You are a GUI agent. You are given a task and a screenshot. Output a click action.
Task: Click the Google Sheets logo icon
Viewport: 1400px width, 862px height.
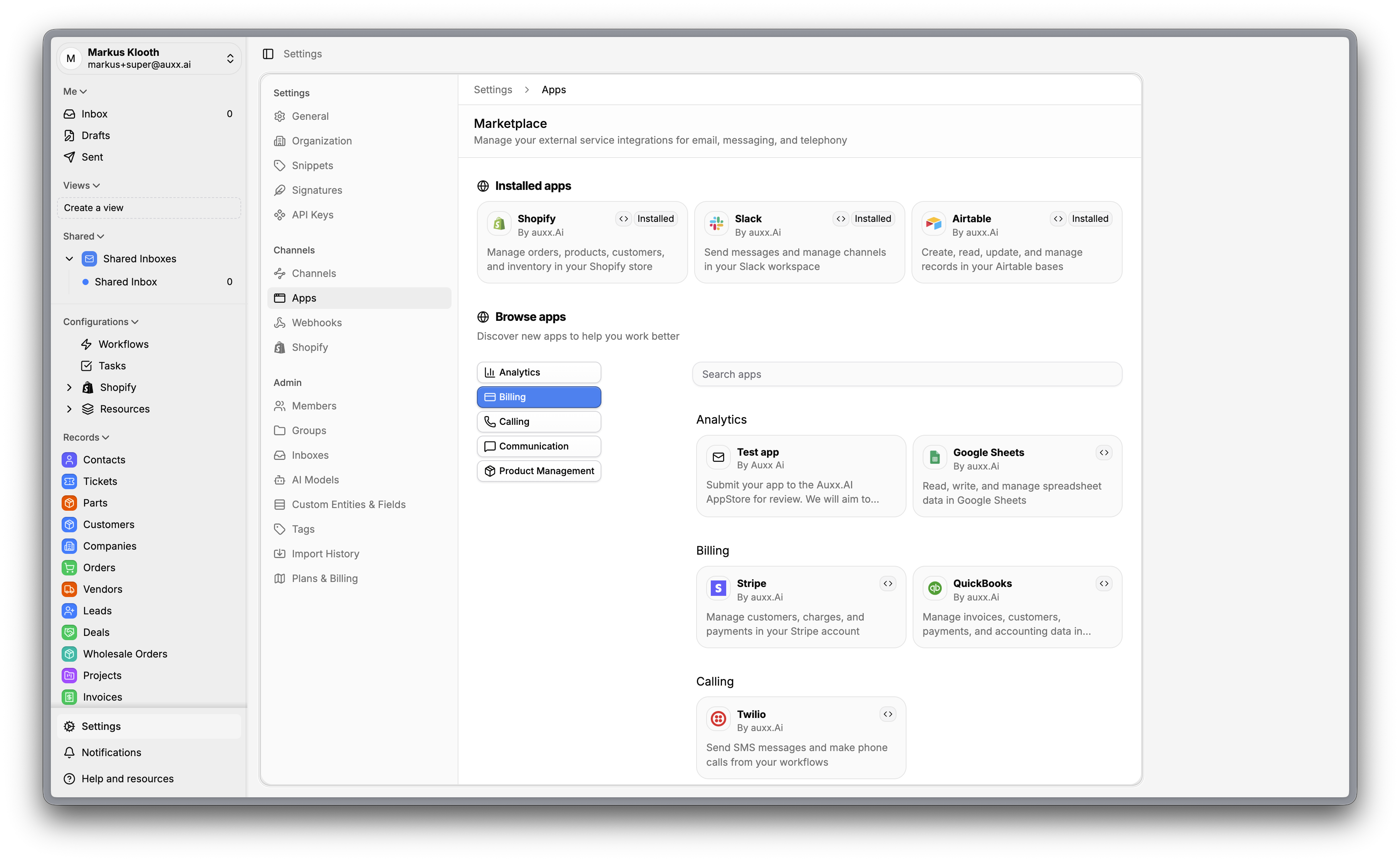pos(935,458)
